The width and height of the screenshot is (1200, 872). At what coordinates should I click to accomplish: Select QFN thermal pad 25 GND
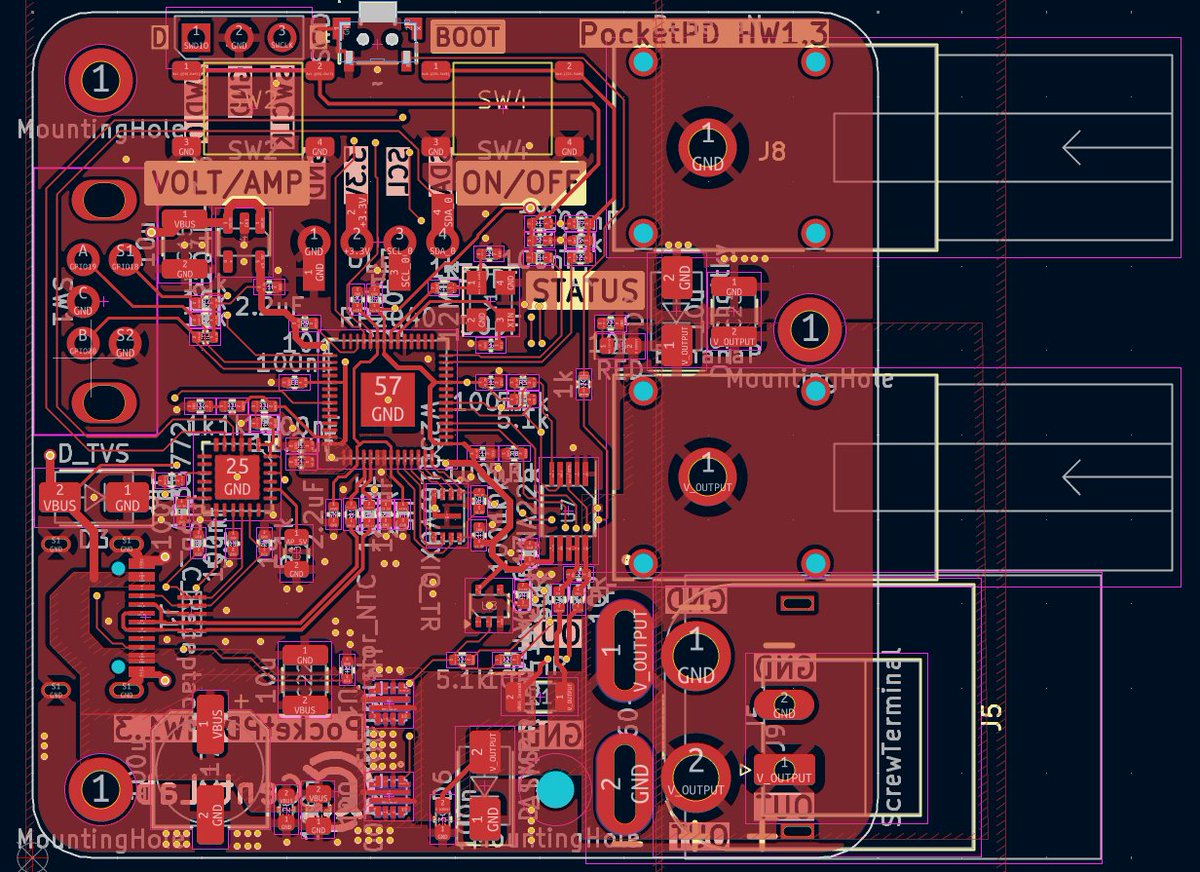click(x=237, y=477)
